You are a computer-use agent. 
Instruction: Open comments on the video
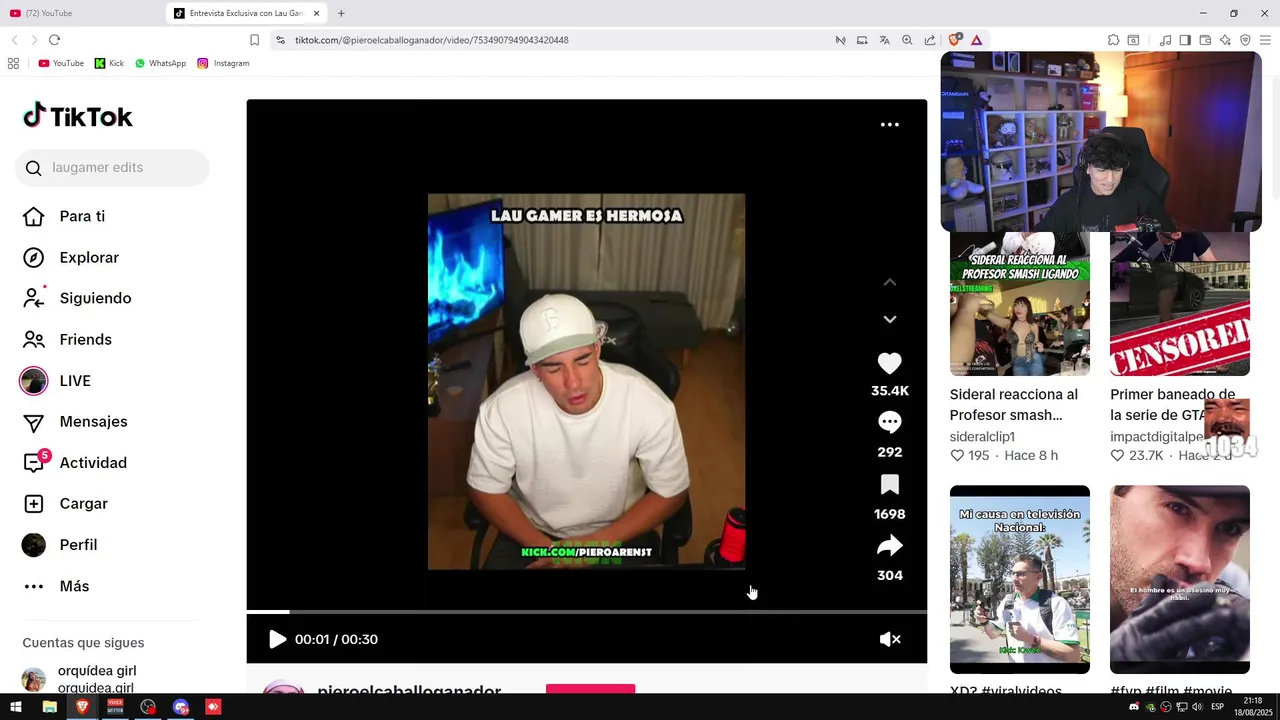pyautogui.click(x=889, y=423)
